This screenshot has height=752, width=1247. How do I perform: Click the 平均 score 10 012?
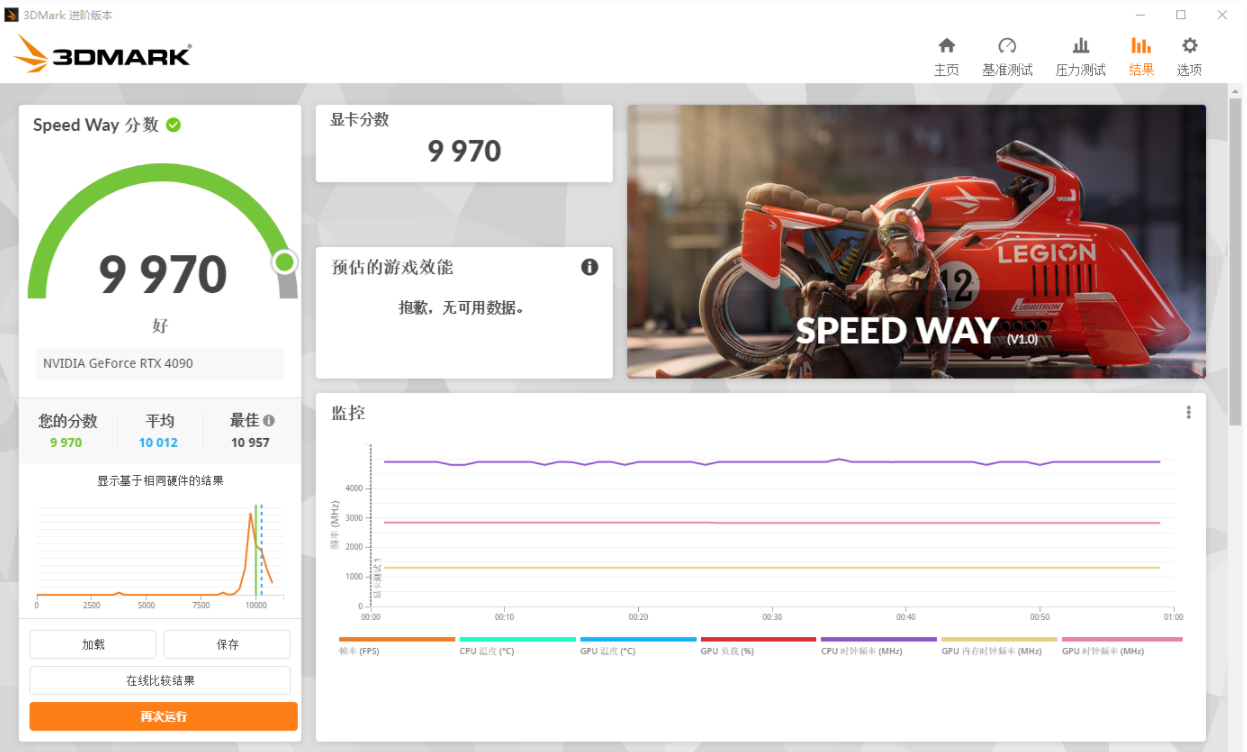pyautogui.click(x=158, y=442)
